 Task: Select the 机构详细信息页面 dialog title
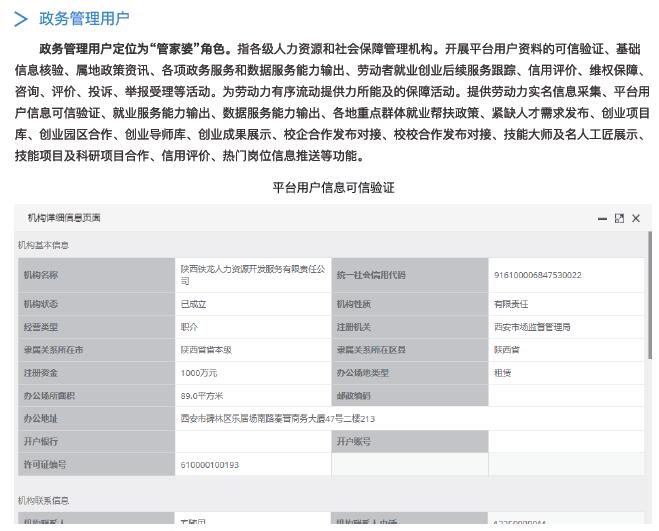[64, 218]
